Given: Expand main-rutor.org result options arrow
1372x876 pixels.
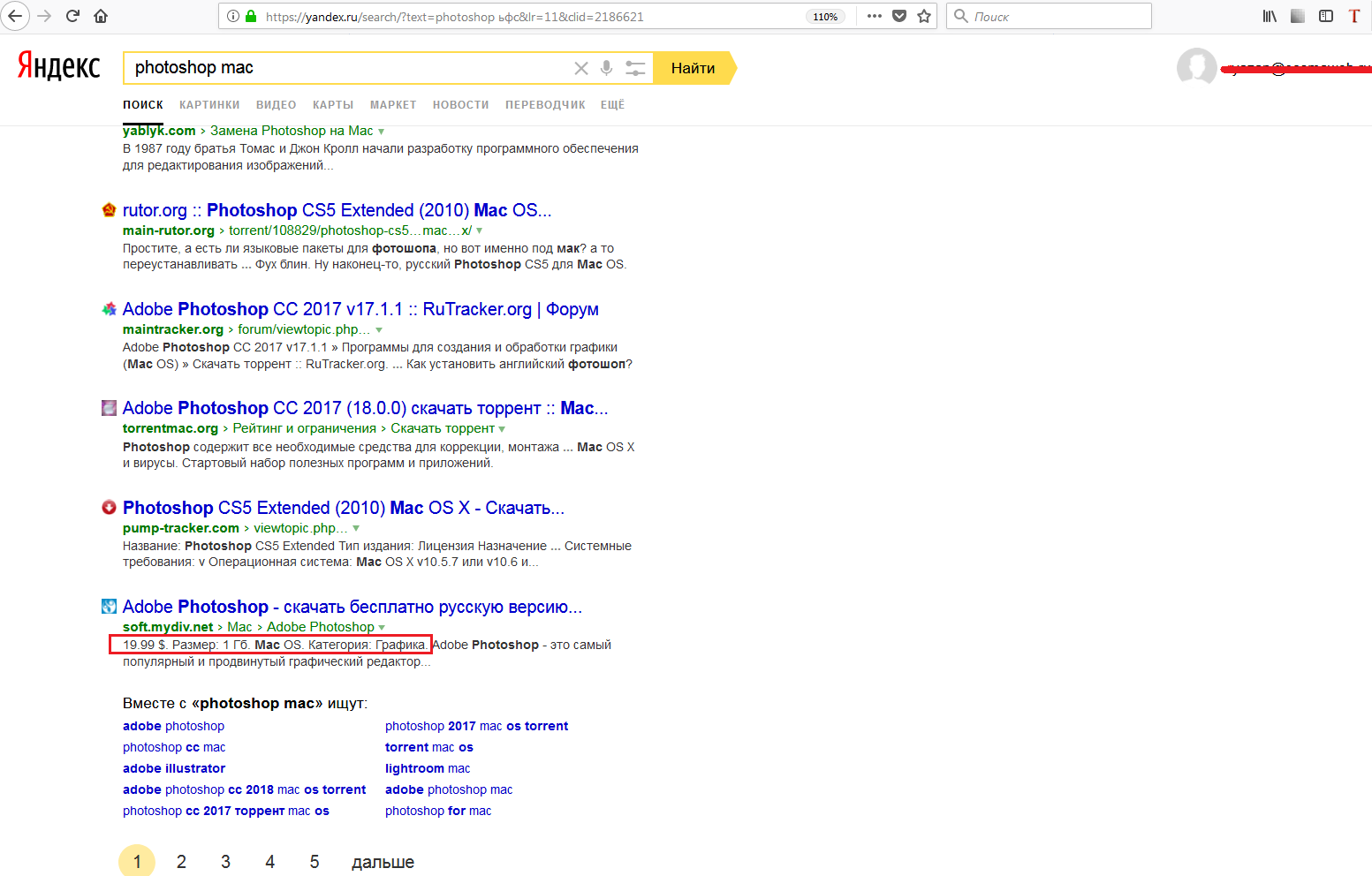Looking at the screenshot, I should coord(480,231).
